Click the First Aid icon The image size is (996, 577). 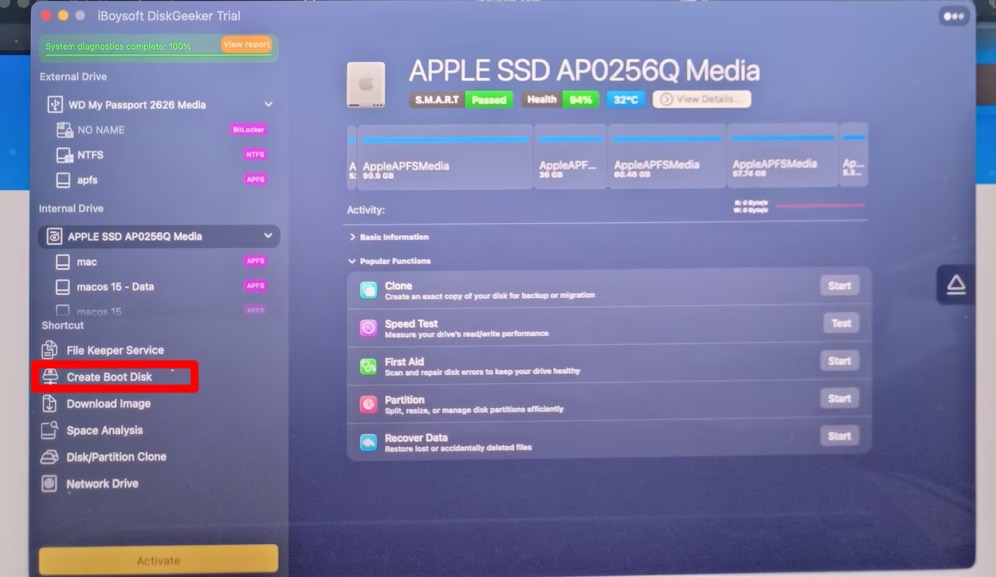[x=368, y=366]
